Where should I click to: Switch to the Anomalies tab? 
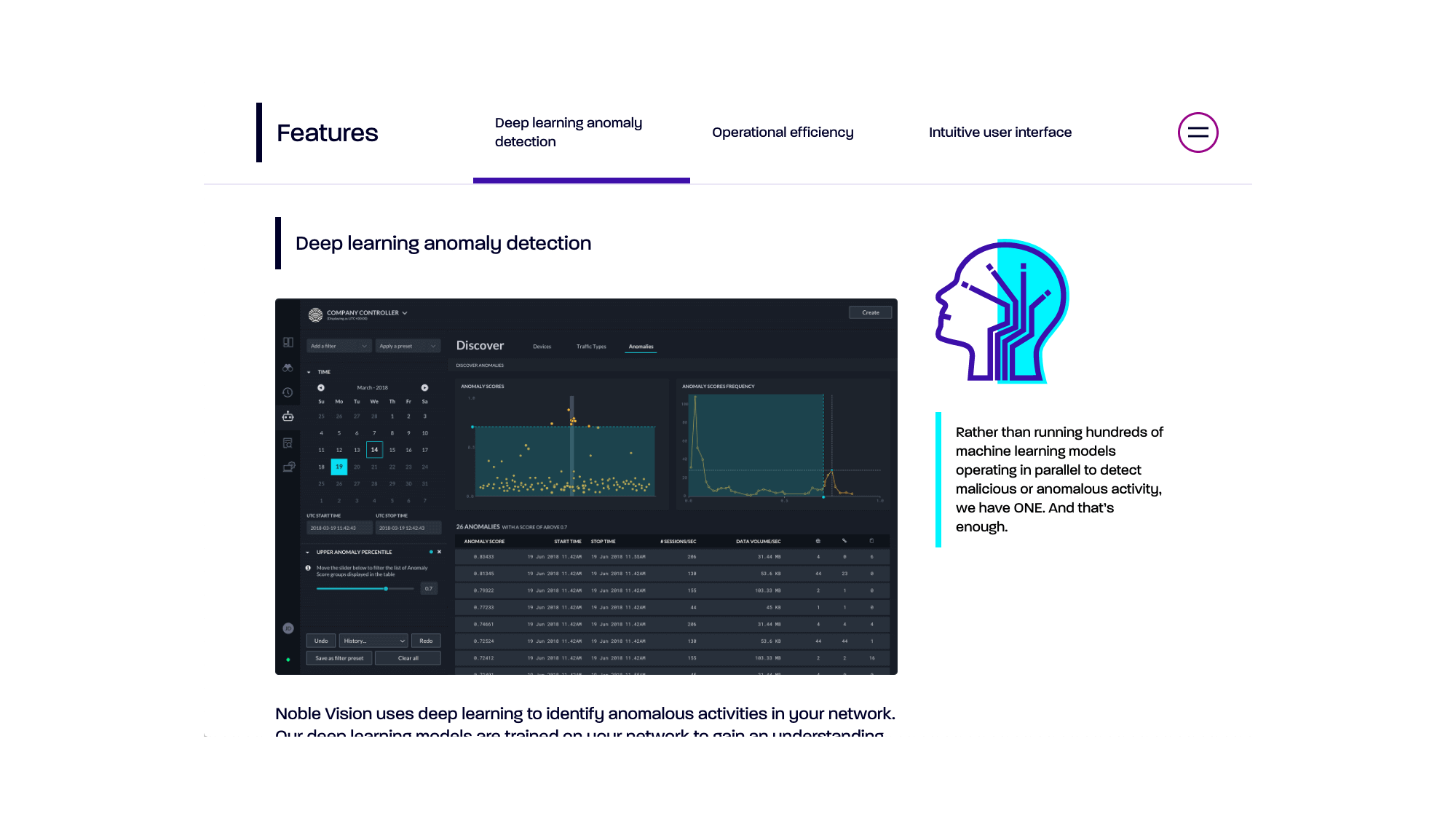[x=641, y=345]
